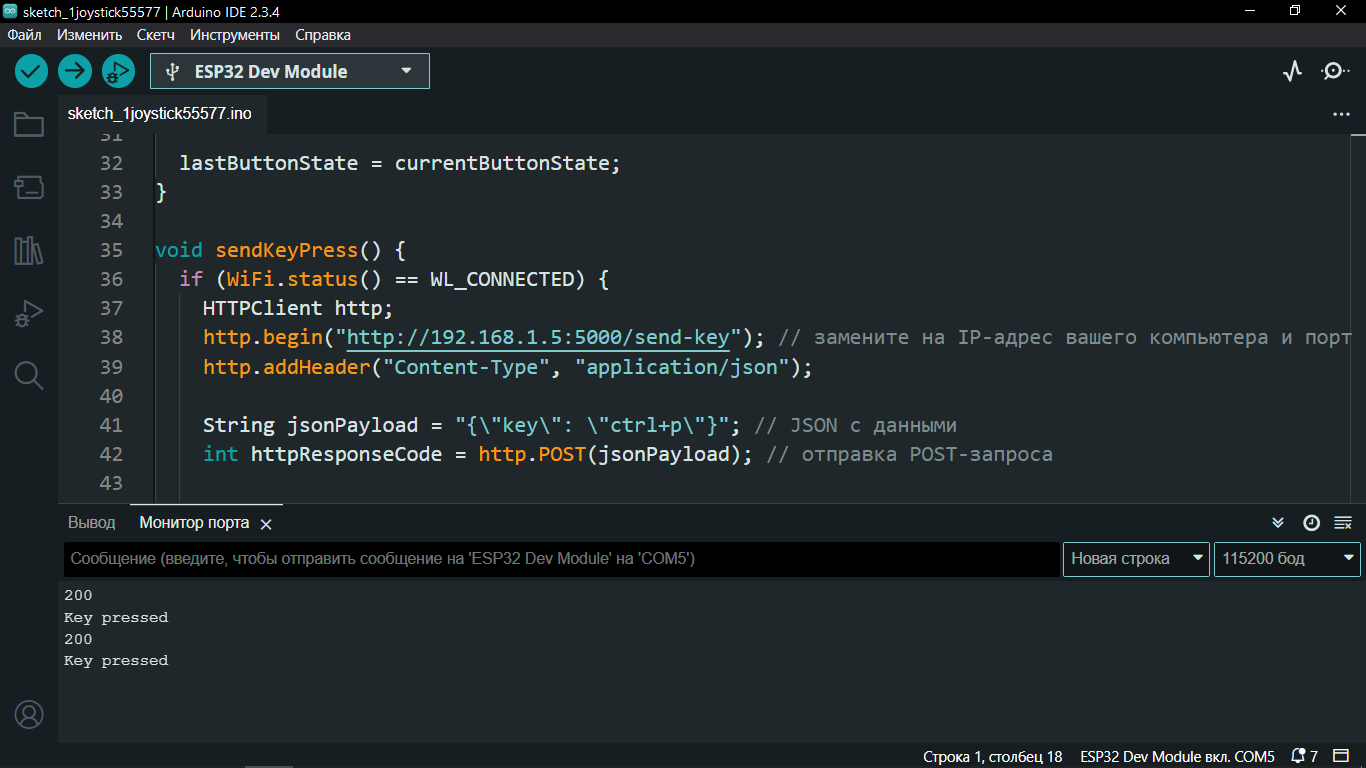Screen dimensions: 1366x768
Task: Clear serial monitor output icon
Action: pyautogui.click(x=1343, y=523)
